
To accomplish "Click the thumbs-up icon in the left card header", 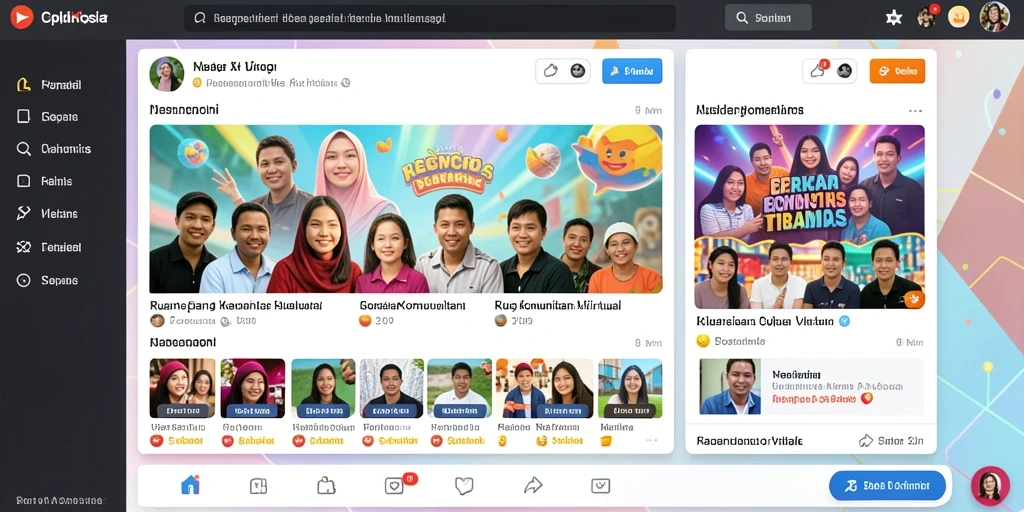I will (x=551, y=71).
